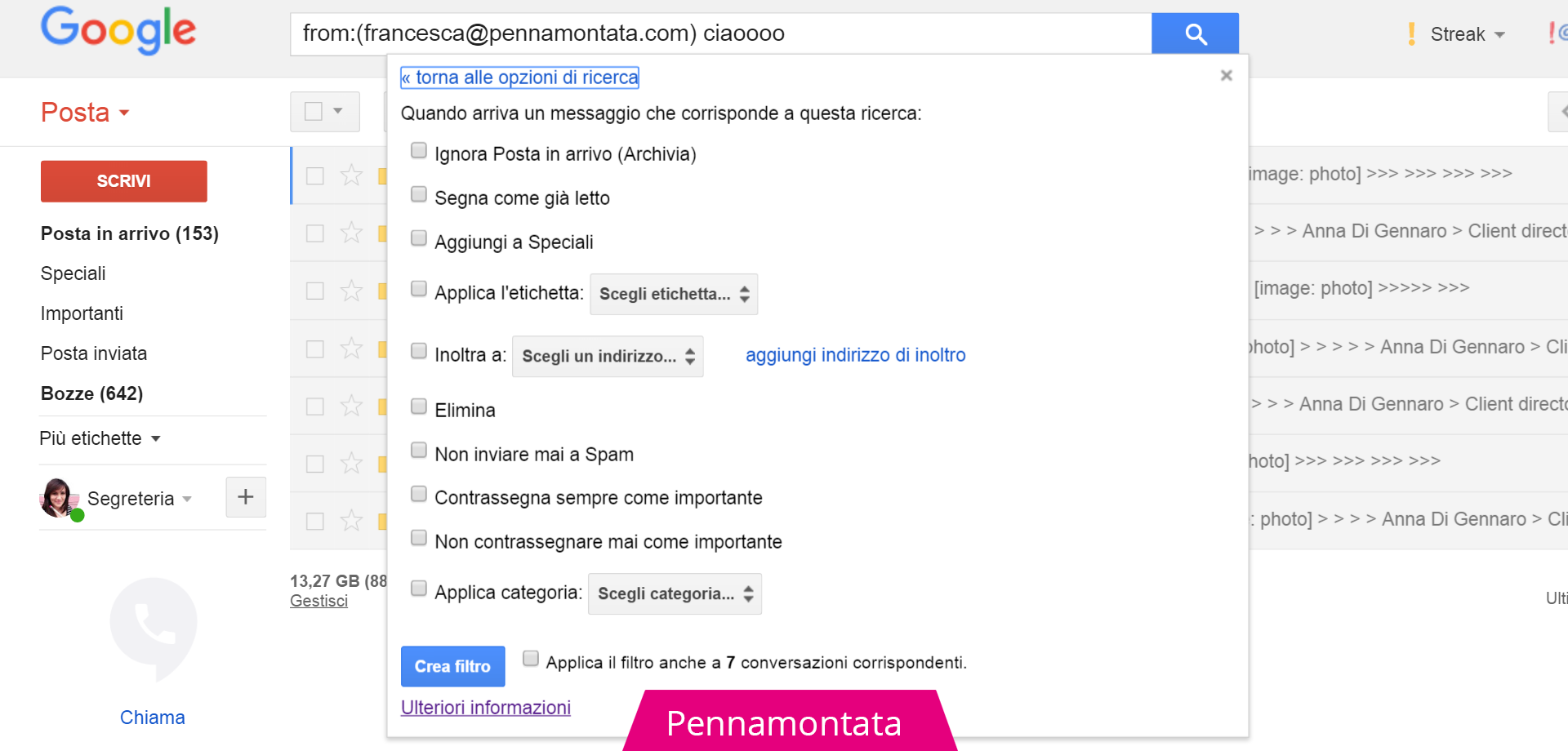
Task: Check the Segna come già letto option
Action: click(x=419, y=195)
